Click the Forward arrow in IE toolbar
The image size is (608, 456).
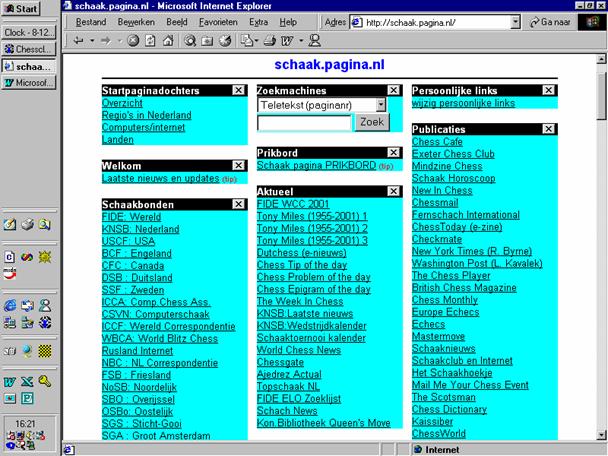tap(105, 41)
